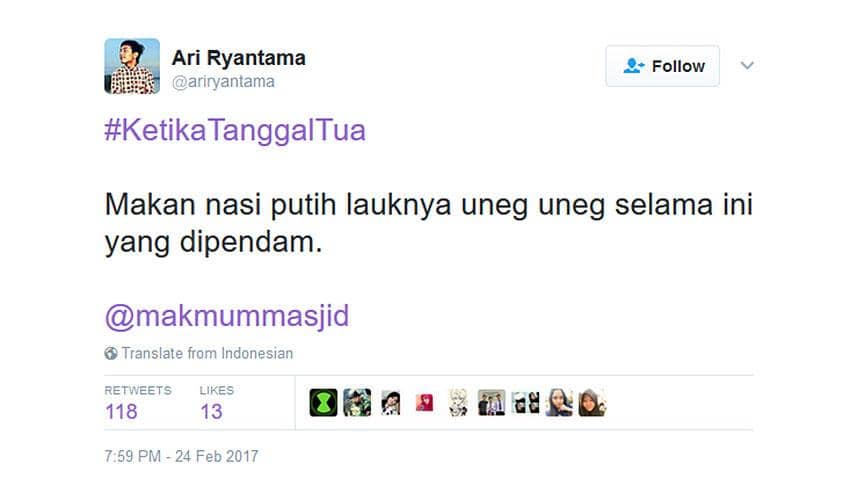The image size is (850, 478).
Task: Open the 7:59 PM - 24 Feb 2017 timestamp
Action: [181, 456]
